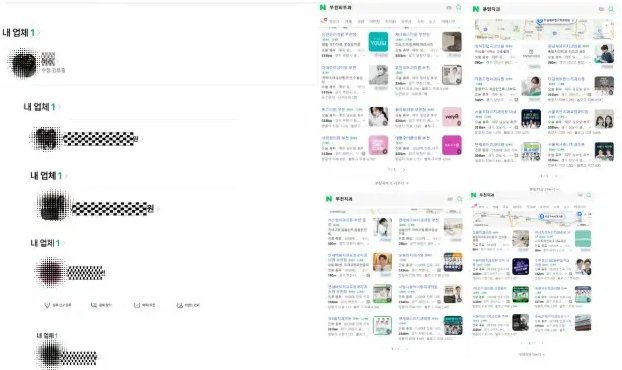Click the green Naver N logo in top-left search panel

pyautogui.click(x=323, y=8)
